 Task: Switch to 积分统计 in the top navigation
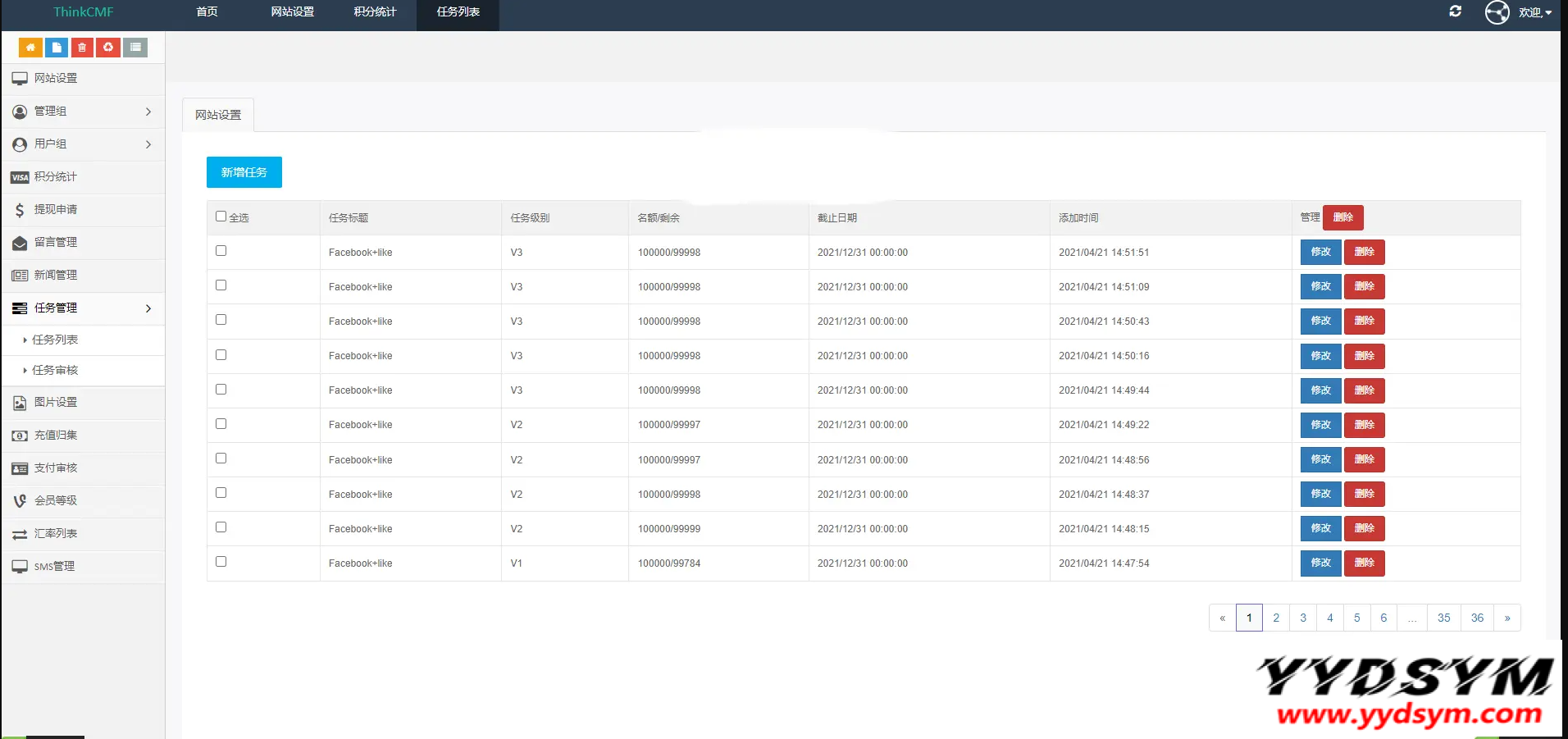tap(375, 12)
